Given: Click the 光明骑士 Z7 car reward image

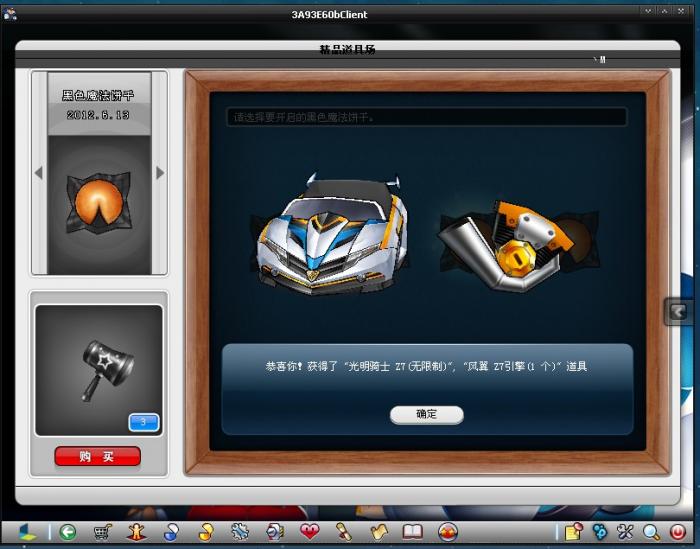Looking at the screenshot, I should [331, 233].
